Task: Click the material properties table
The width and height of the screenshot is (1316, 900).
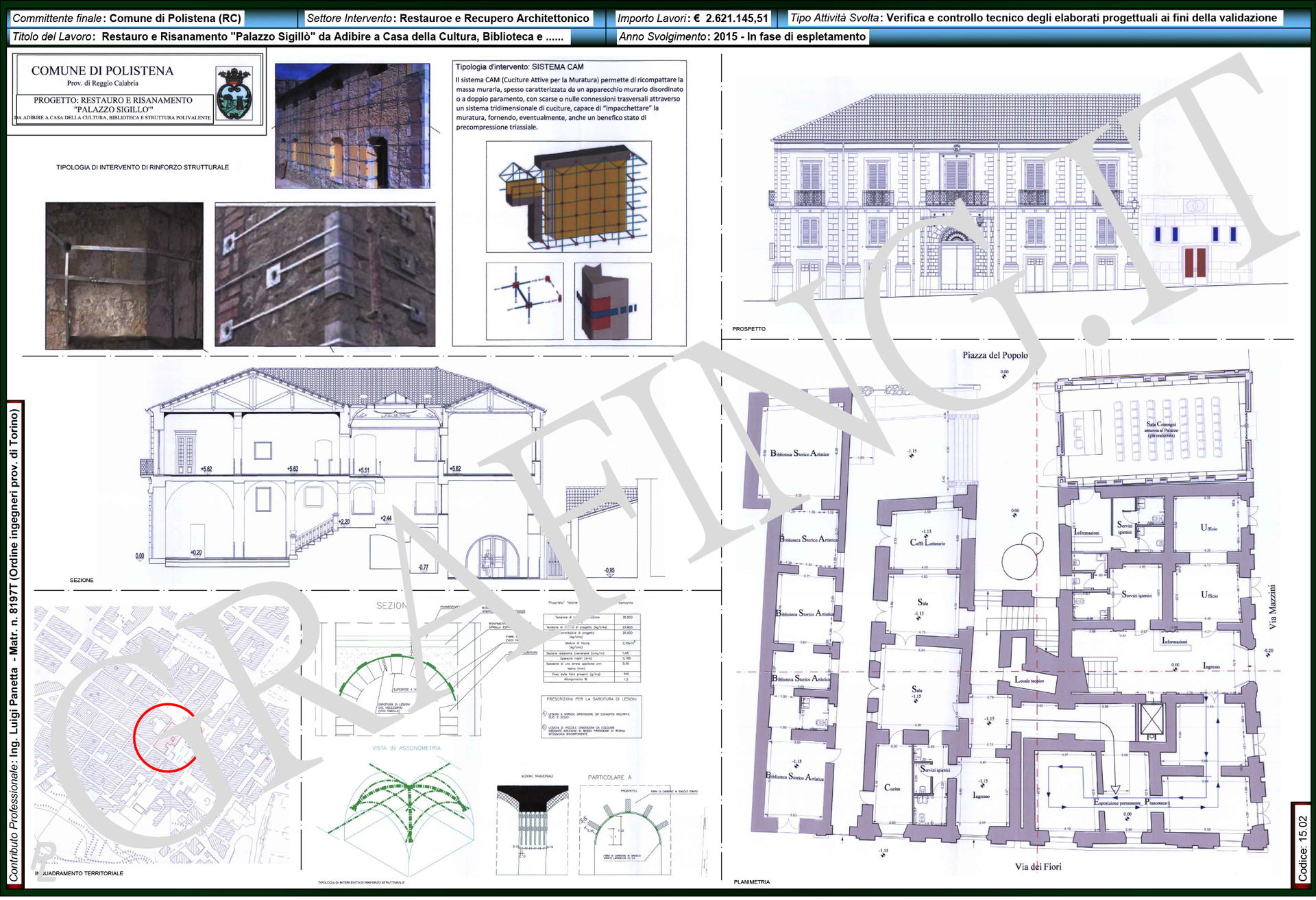Action: (x=592, y=648)
